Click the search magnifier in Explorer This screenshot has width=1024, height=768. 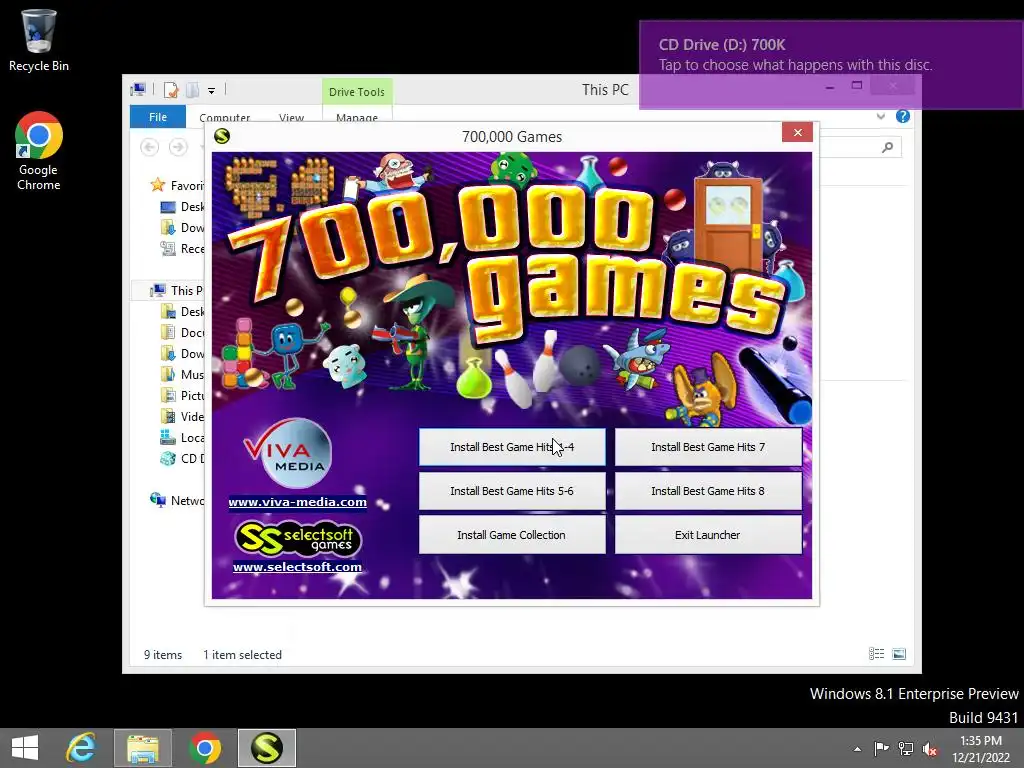[887, 148]
